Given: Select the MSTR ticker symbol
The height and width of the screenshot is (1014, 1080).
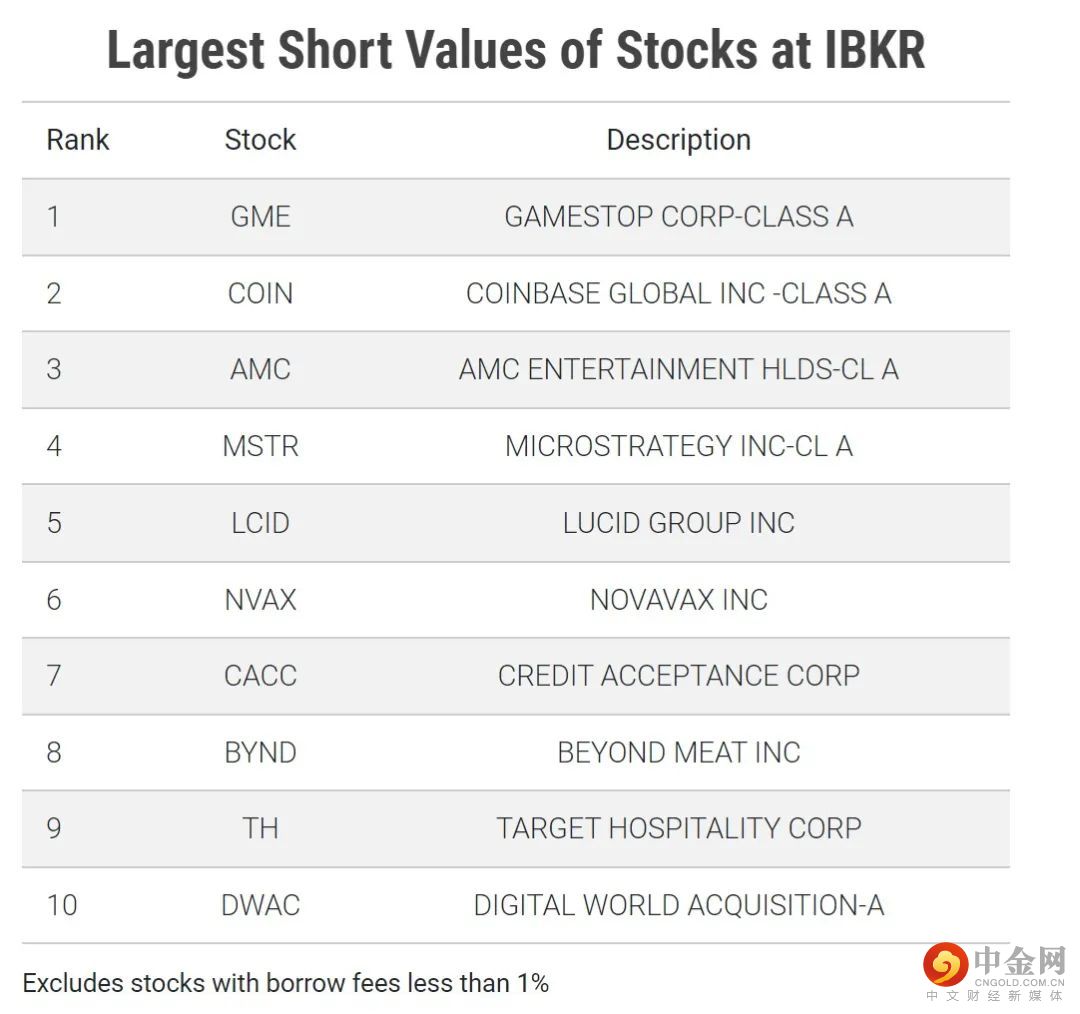Looking at the screenshot, I should pyautogui.click(x=260, y=447).
